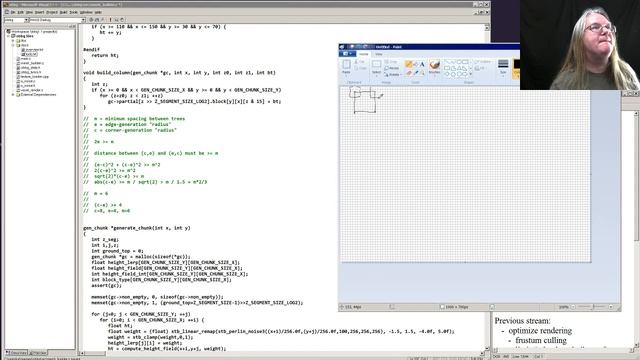Click the Paint zoom slider
640x360 pixels.
coord(592,307)
